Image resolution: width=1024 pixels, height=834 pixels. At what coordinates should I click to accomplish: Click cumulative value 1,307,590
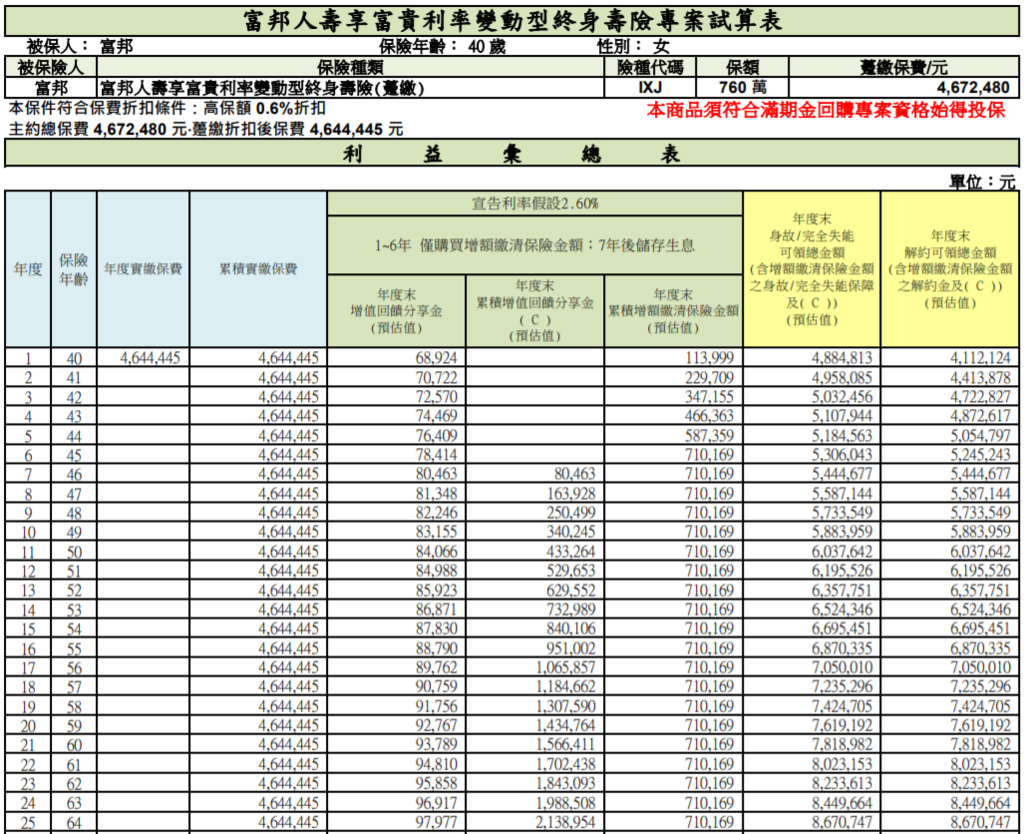566,707
